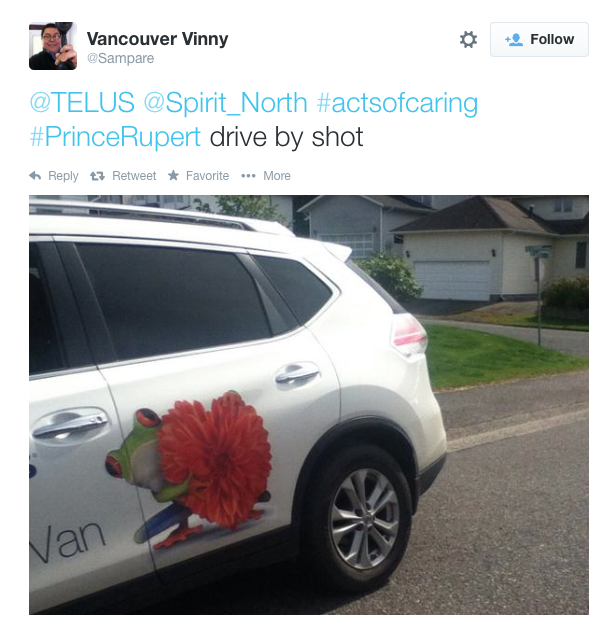Follow Vancouver Vinny
The image size is (605, 633).
click(x=539, y=40)
